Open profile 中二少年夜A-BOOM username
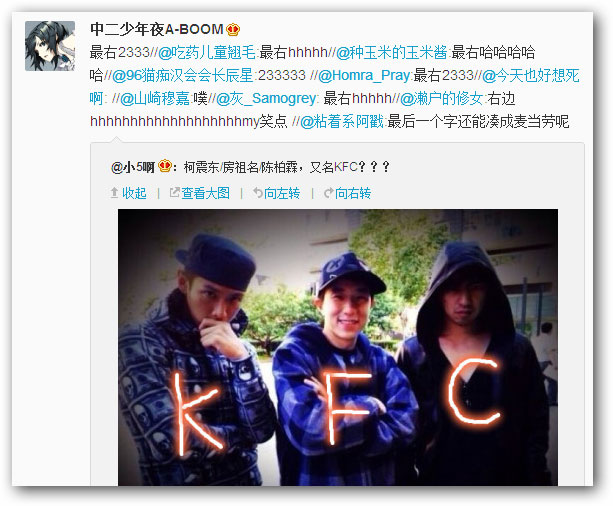This screenshot has width=613, height=506. (156, 29)
